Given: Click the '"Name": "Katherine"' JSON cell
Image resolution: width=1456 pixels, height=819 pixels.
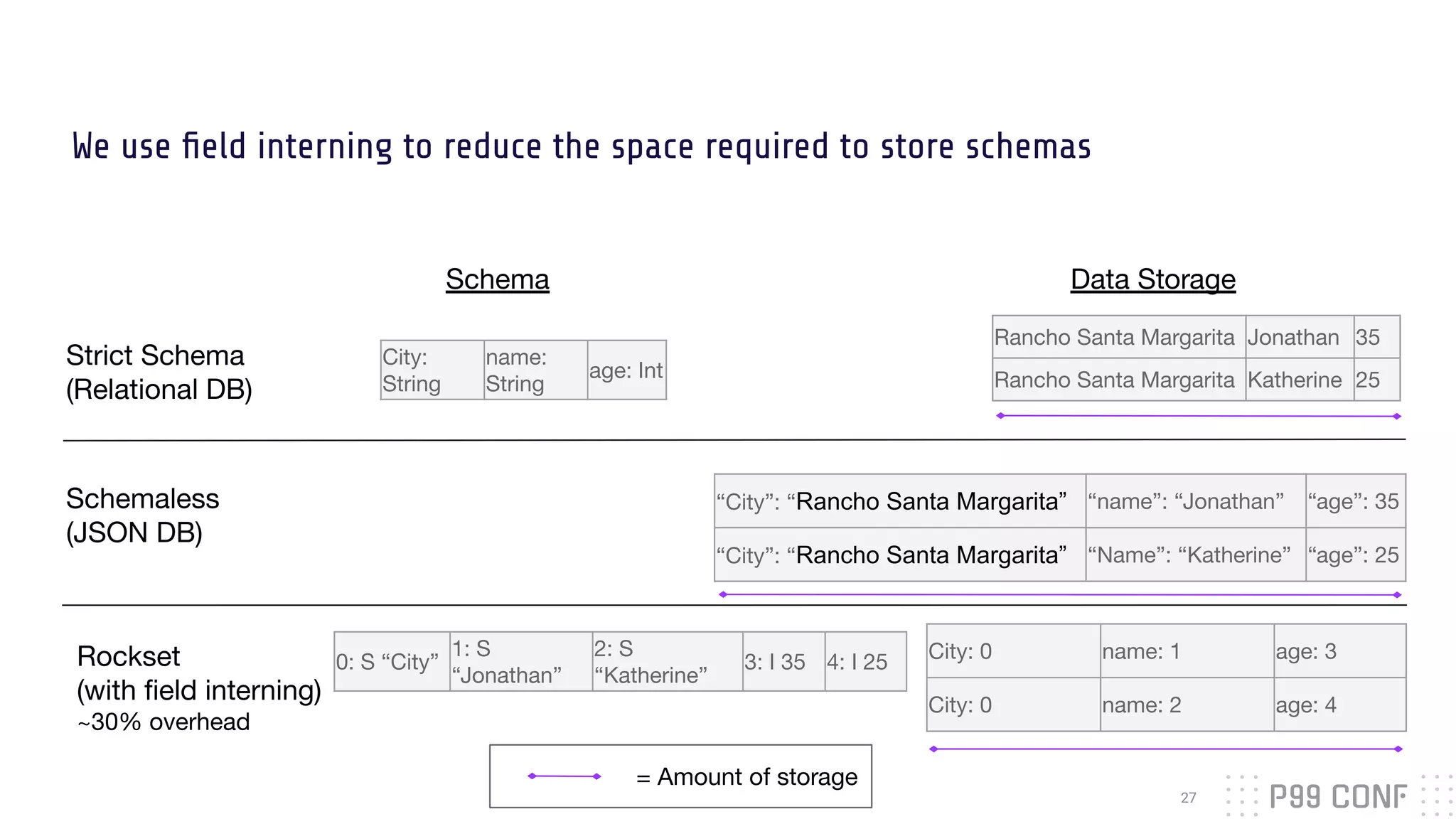Looking at the screenshot, I should 1196,555.
